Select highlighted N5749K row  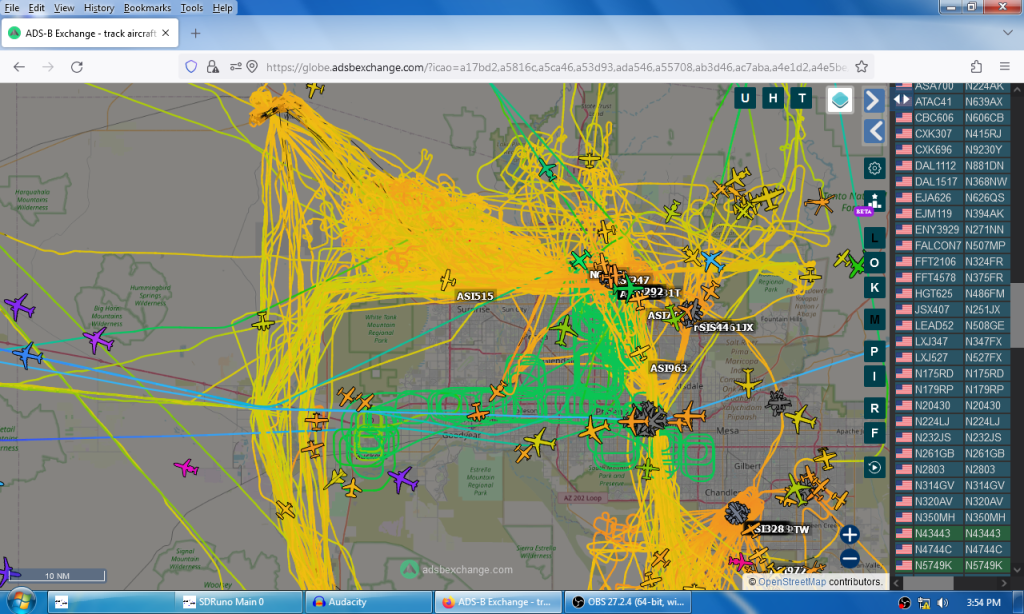(x=952, y=566)
